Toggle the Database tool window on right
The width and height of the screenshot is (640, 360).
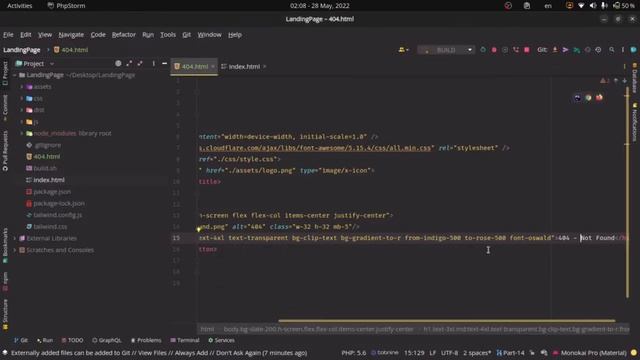(x=635, y=78)
